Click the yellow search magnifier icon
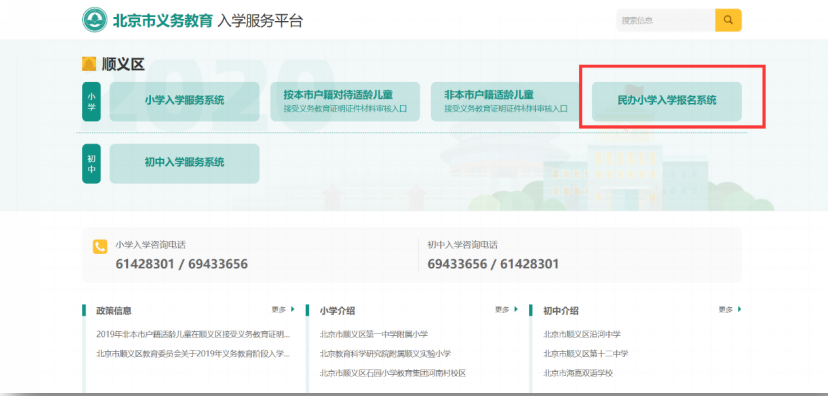The height and width of the screenshot is (396, 828). coord(728,20)
